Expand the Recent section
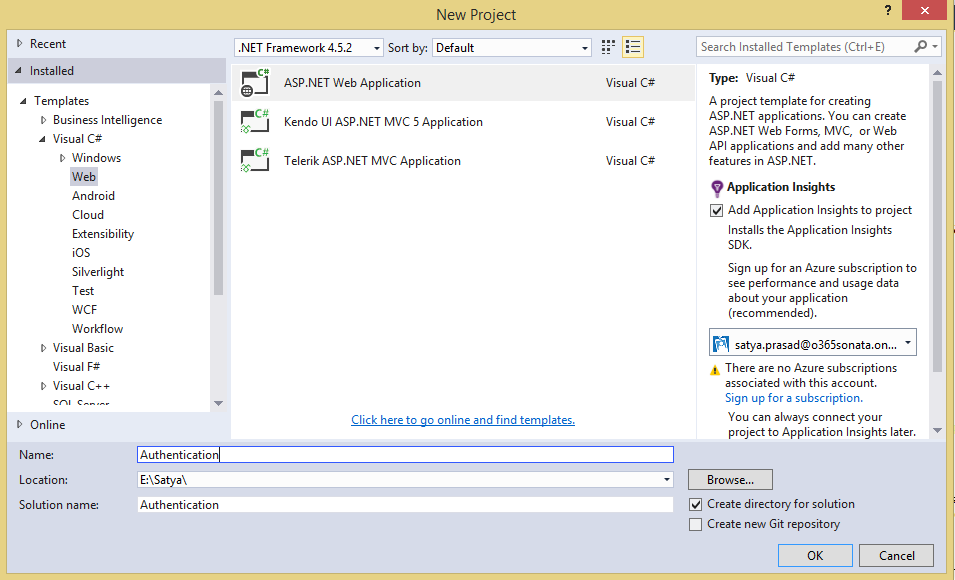The image size is (955, 580). click(19, 43)
